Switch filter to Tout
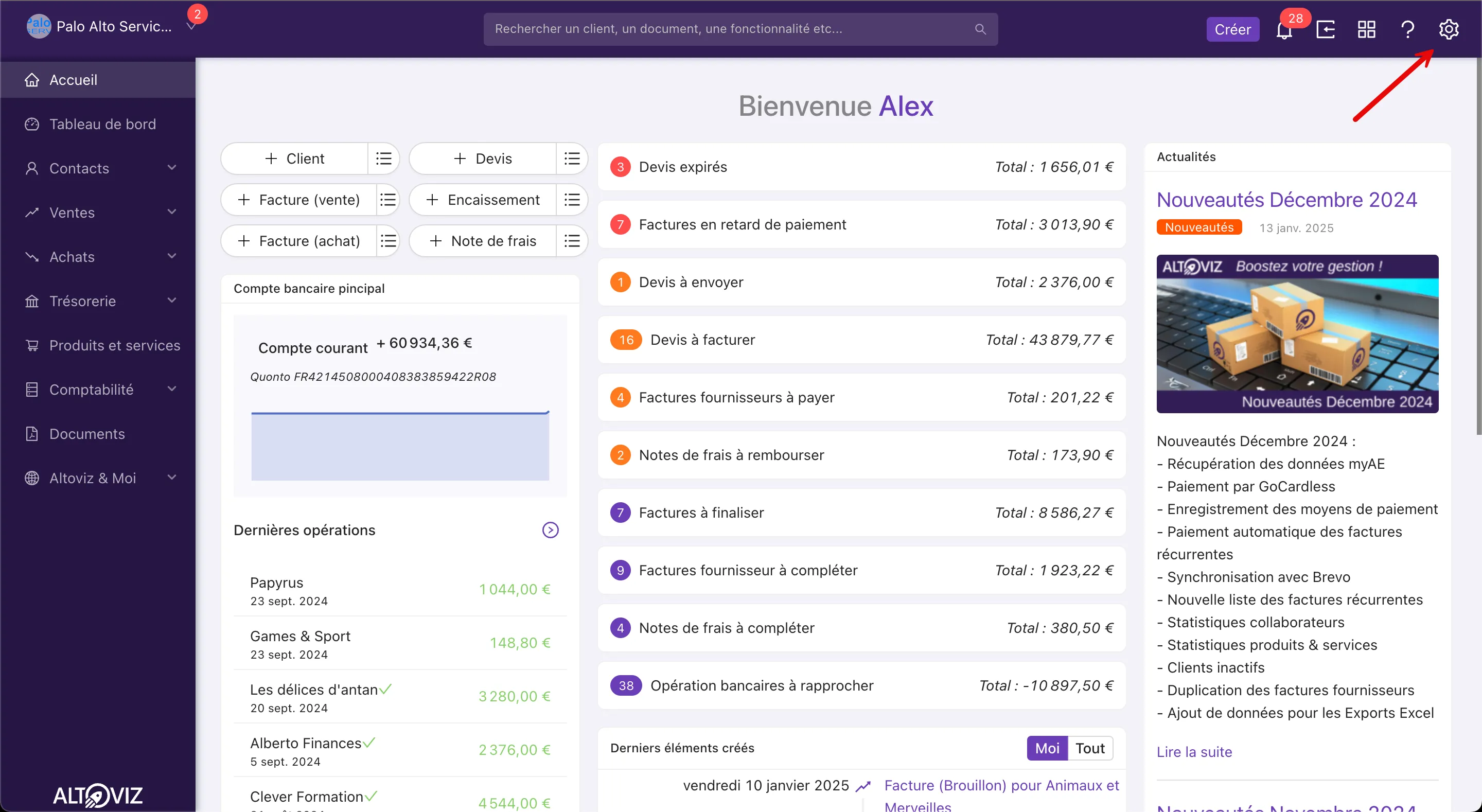 tap(1090, 748)
